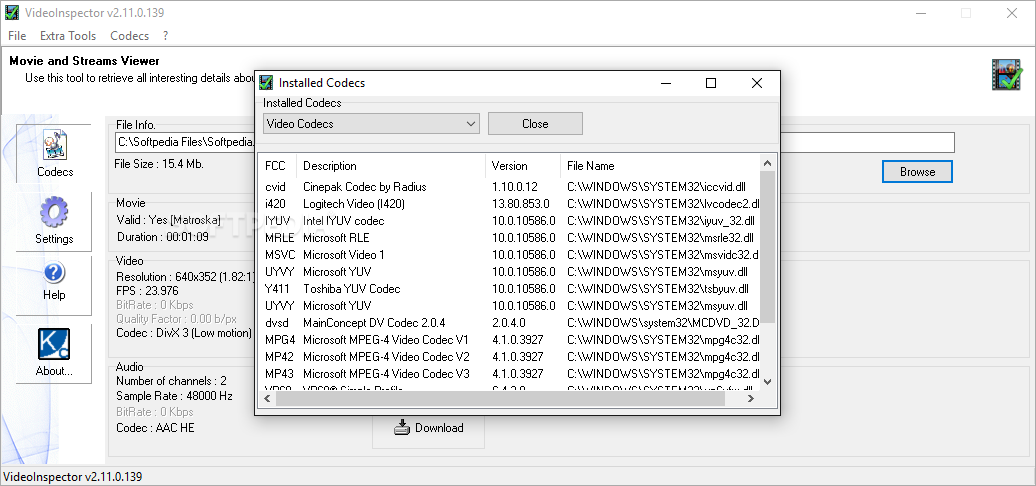Select Microsoft MPEG-4 Video Codec V2 row
The image size is (1036, 486).
tap(510, 357)
